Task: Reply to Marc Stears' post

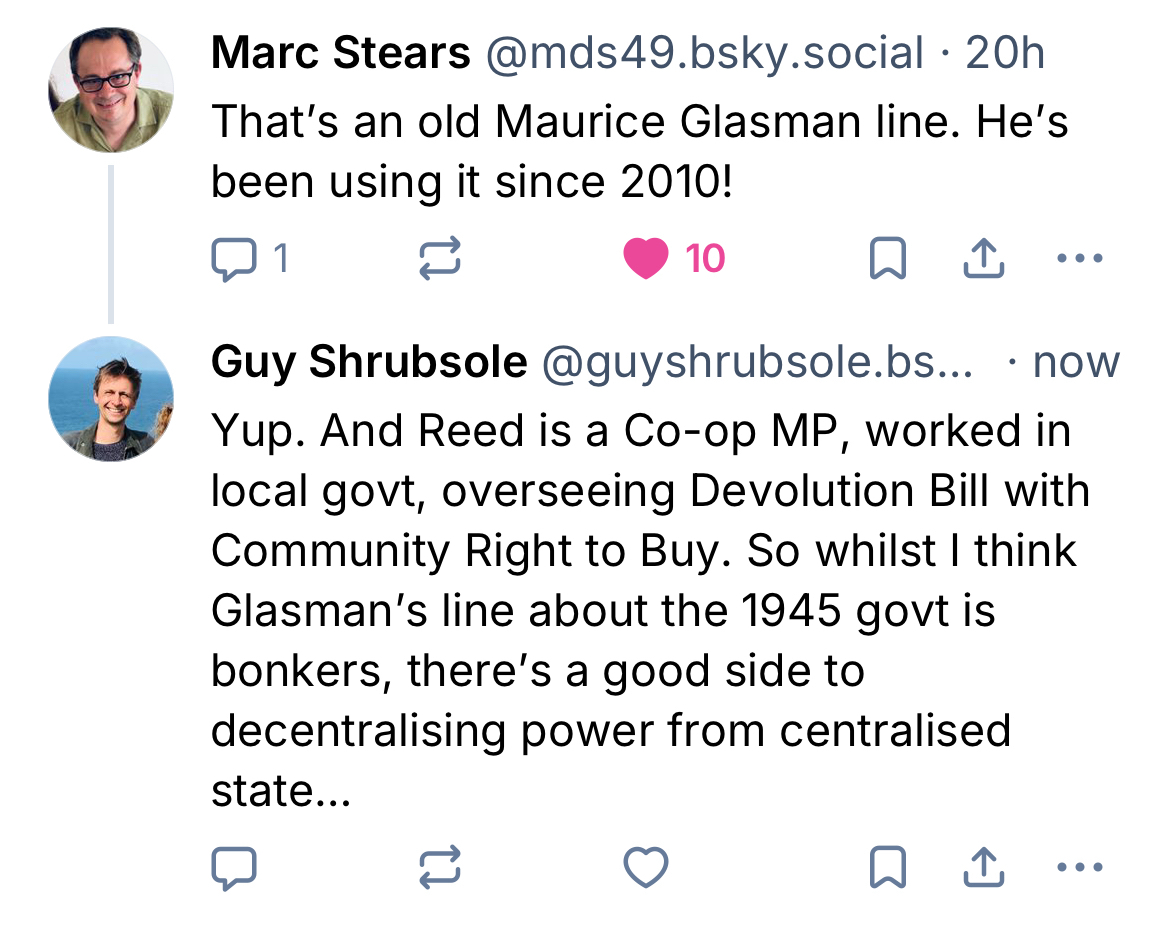Action: [x=235, y=260]
